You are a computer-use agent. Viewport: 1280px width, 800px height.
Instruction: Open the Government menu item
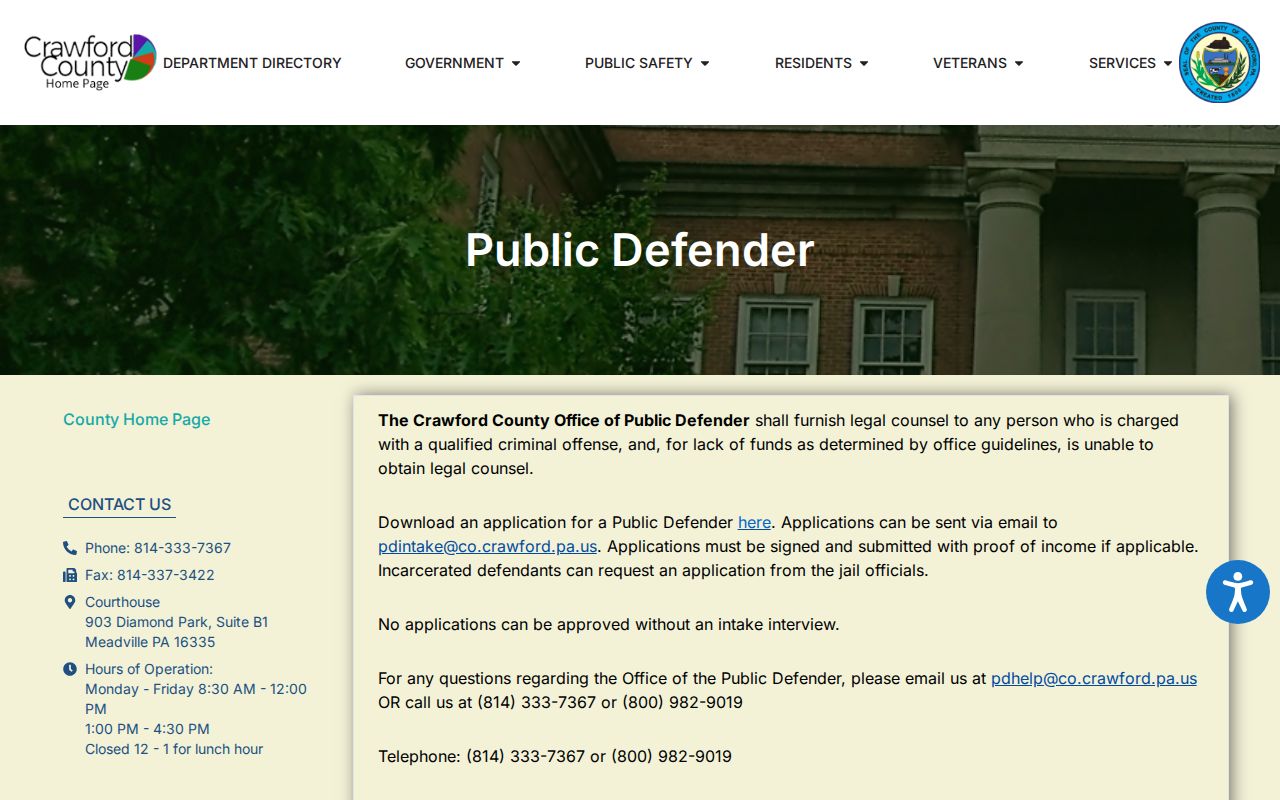pyautogui.click(x=454, y=63)
